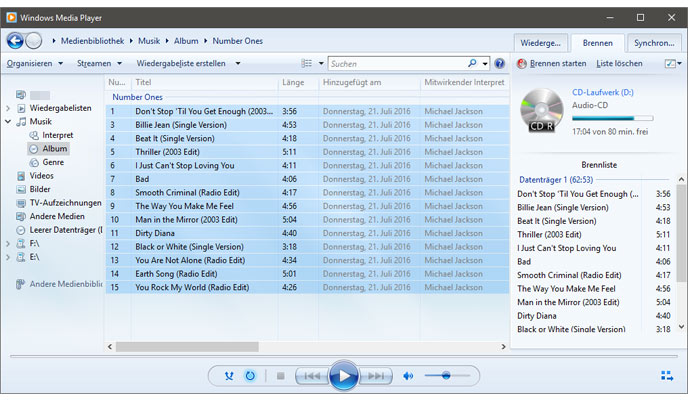
Task: Open the burn options dropdown arrow
Action: (680, 64)
